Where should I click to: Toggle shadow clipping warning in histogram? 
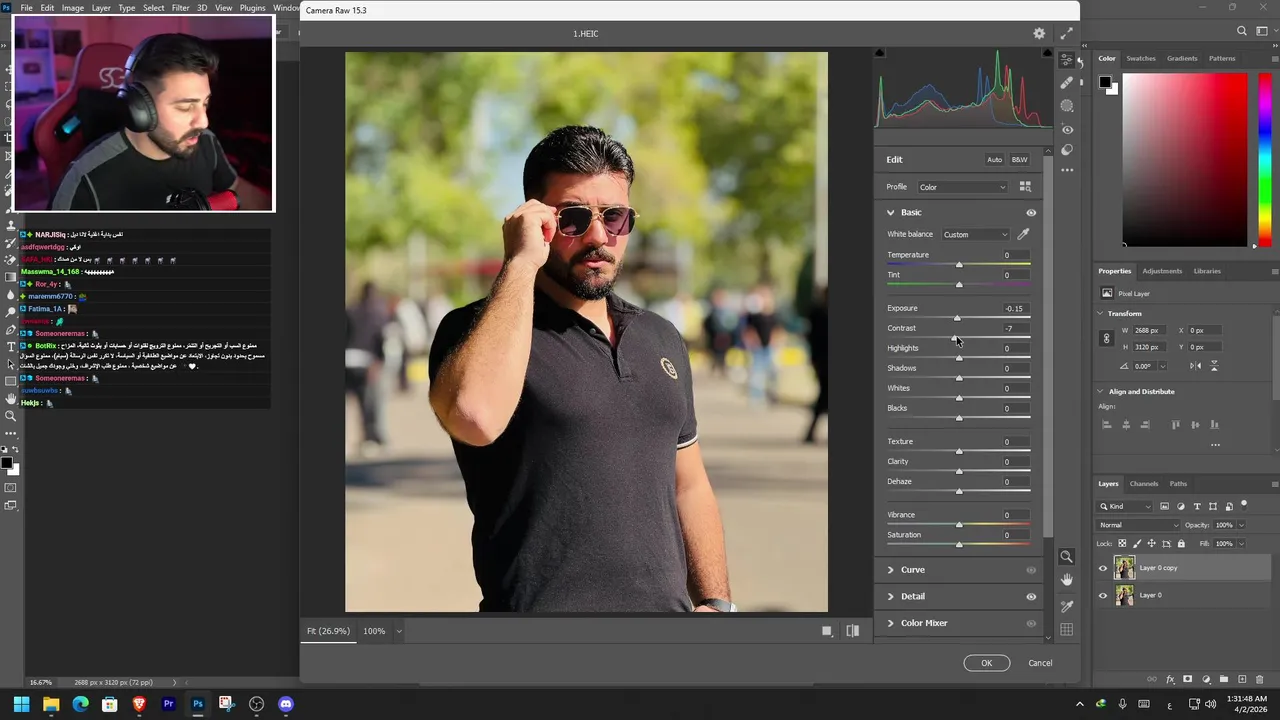(x=880, y=53)
